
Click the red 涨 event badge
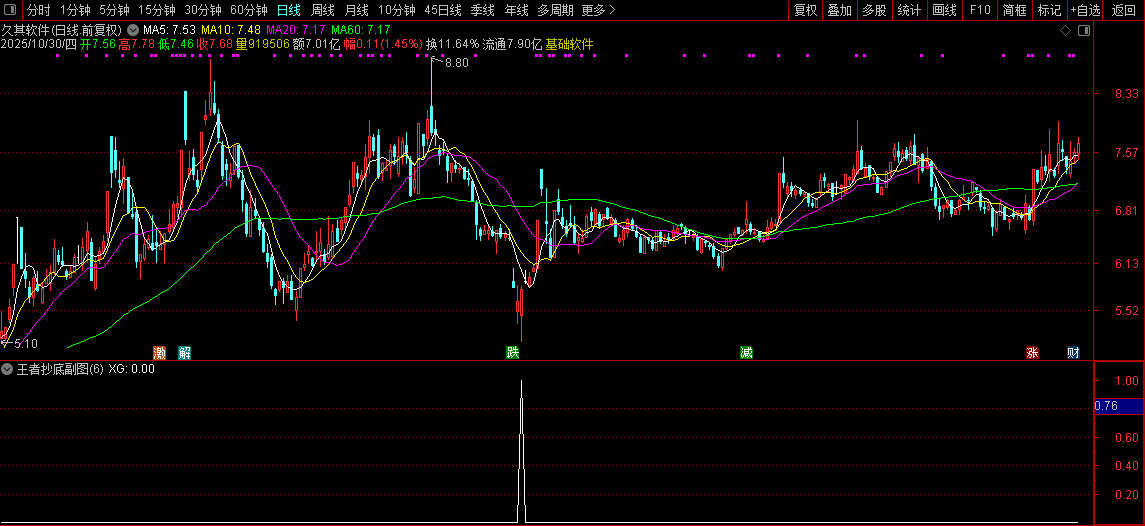(1033, 353)
